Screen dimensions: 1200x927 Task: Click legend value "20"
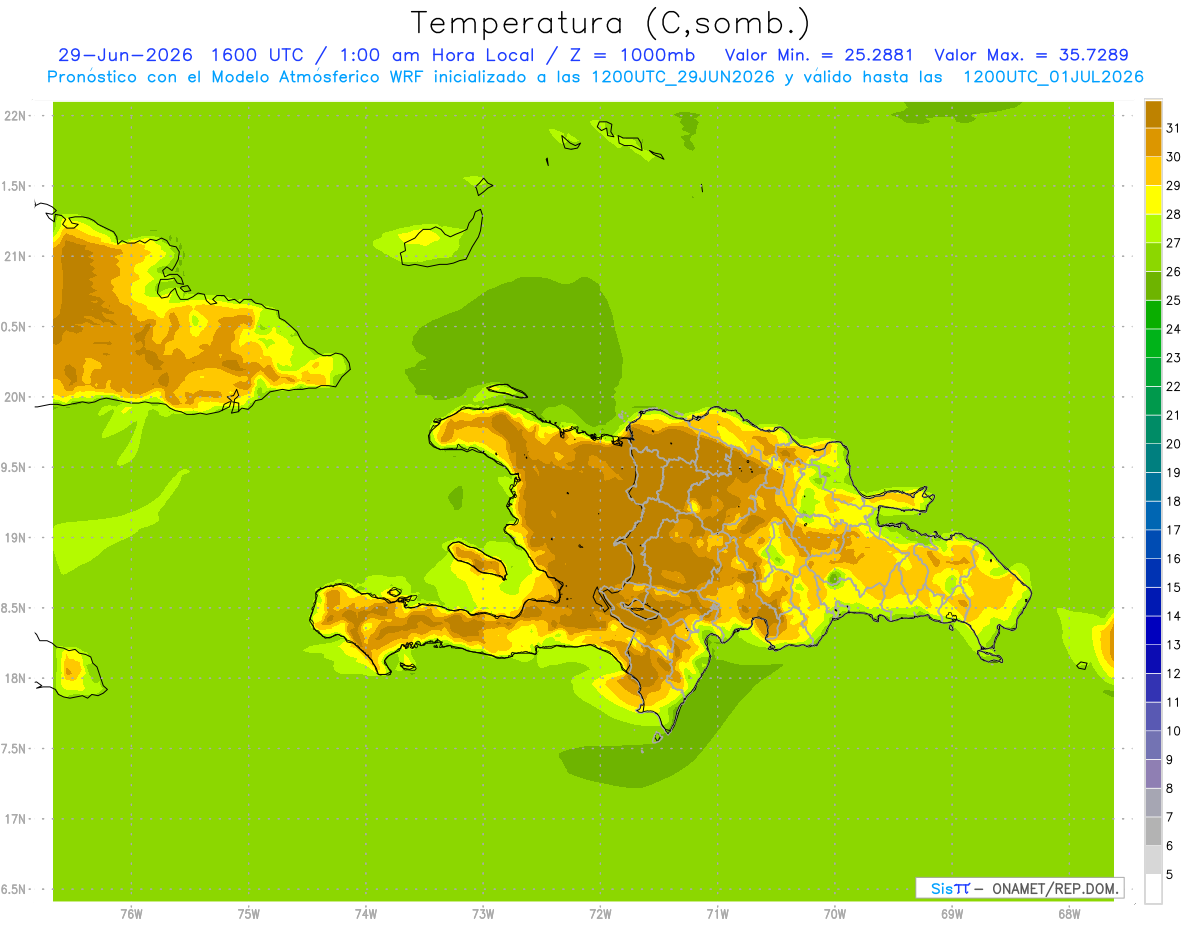coord(1174,444)
